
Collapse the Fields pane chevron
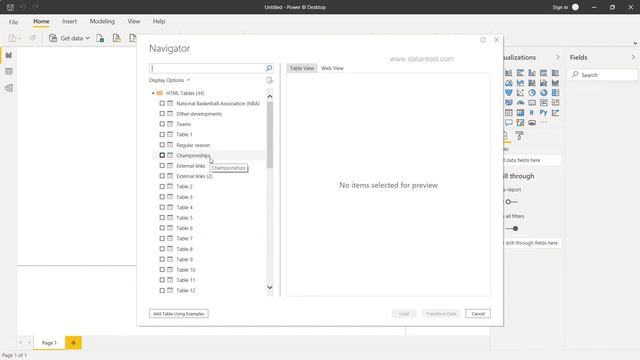pos(633,58)
